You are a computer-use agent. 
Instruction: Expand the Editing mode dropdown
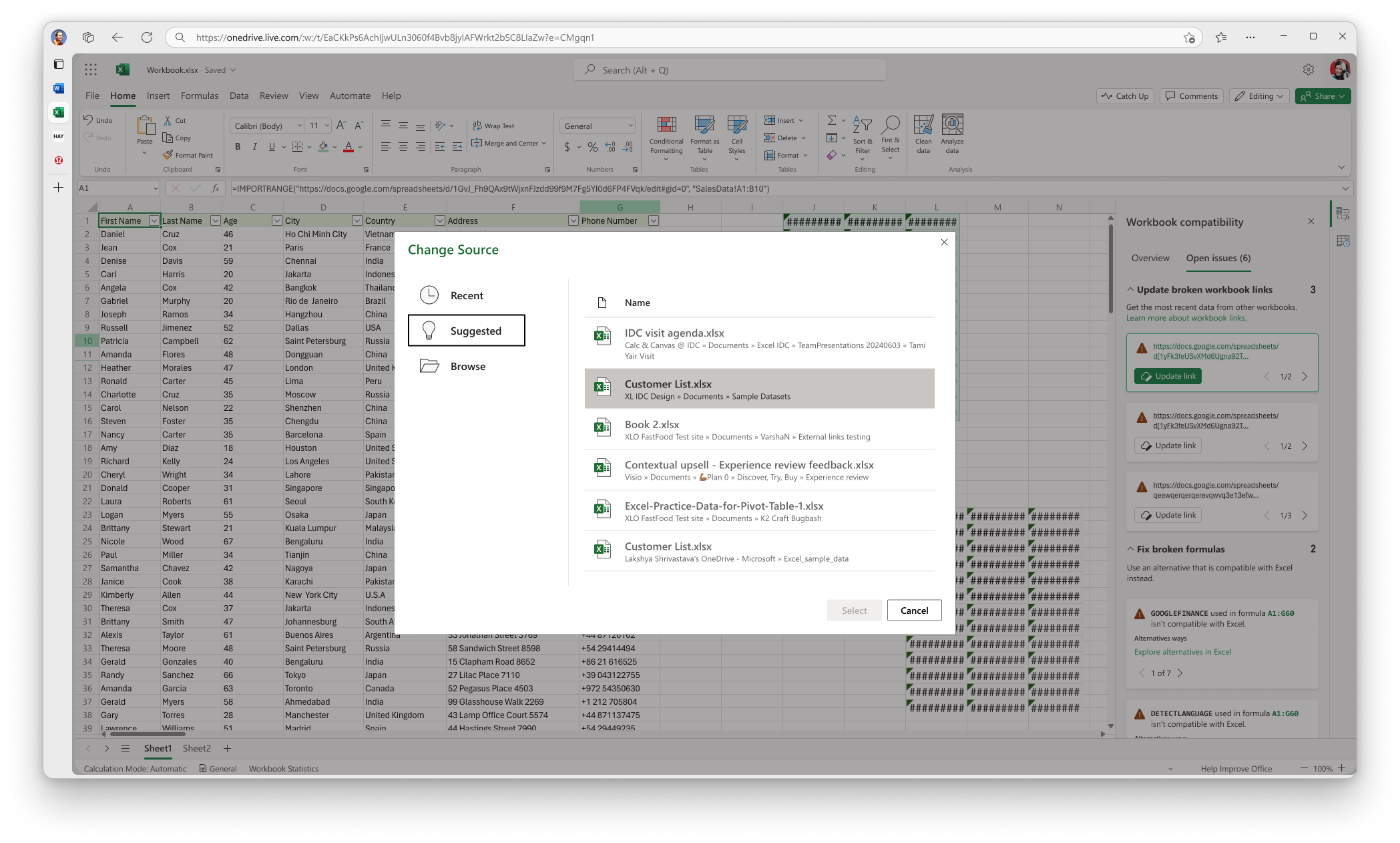pos(1259,96)
